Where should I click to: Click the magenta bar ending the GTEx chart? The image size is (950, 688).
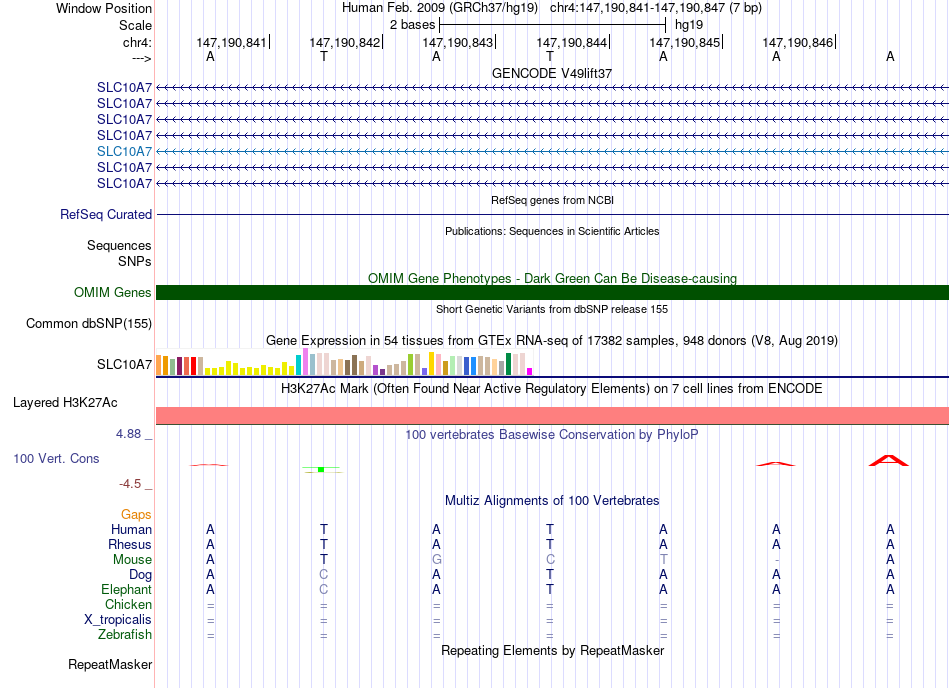(530, 371)
